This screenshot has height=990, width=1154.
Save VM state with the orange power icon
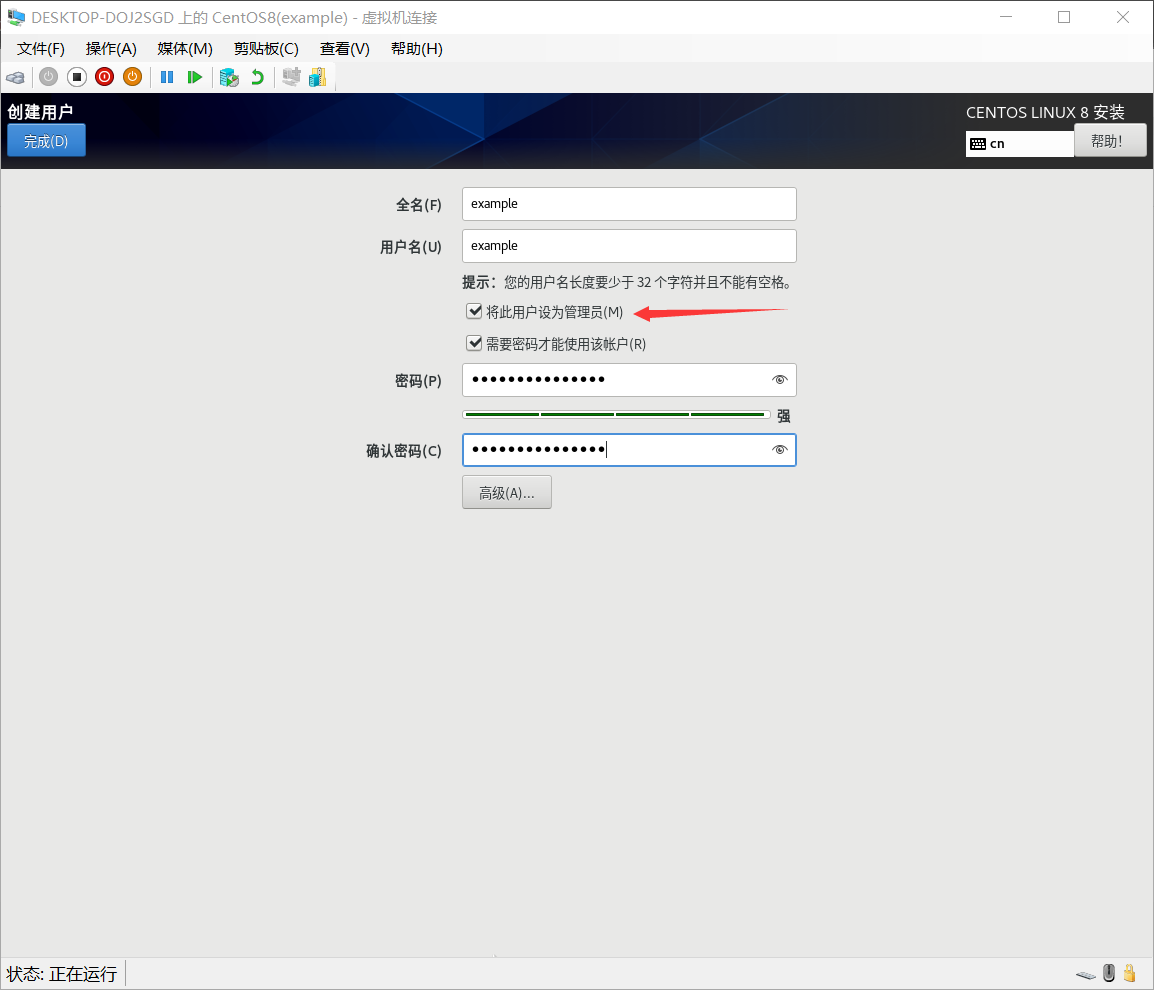(132, 77)
